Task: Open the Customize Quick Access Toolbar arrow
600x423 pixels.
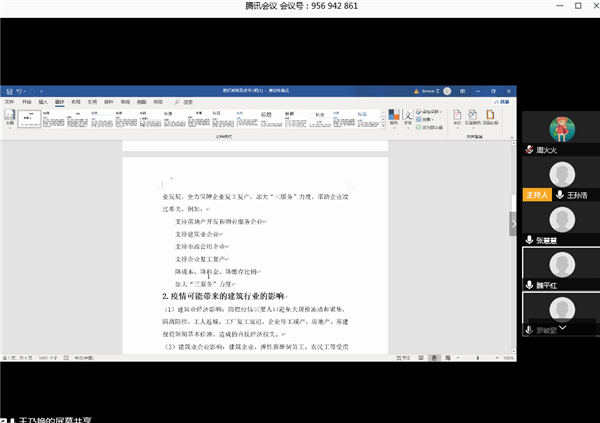Action: coord(41,91)
